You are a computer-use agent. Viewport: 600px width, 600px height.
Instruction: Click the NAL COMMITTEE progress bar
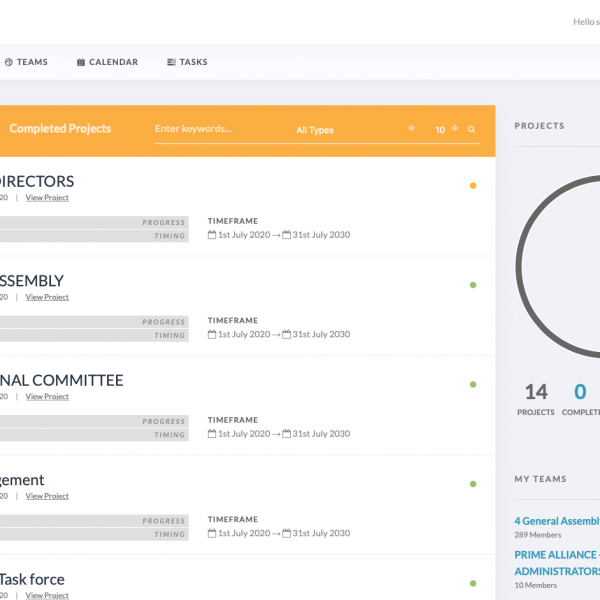coord(94,421)
